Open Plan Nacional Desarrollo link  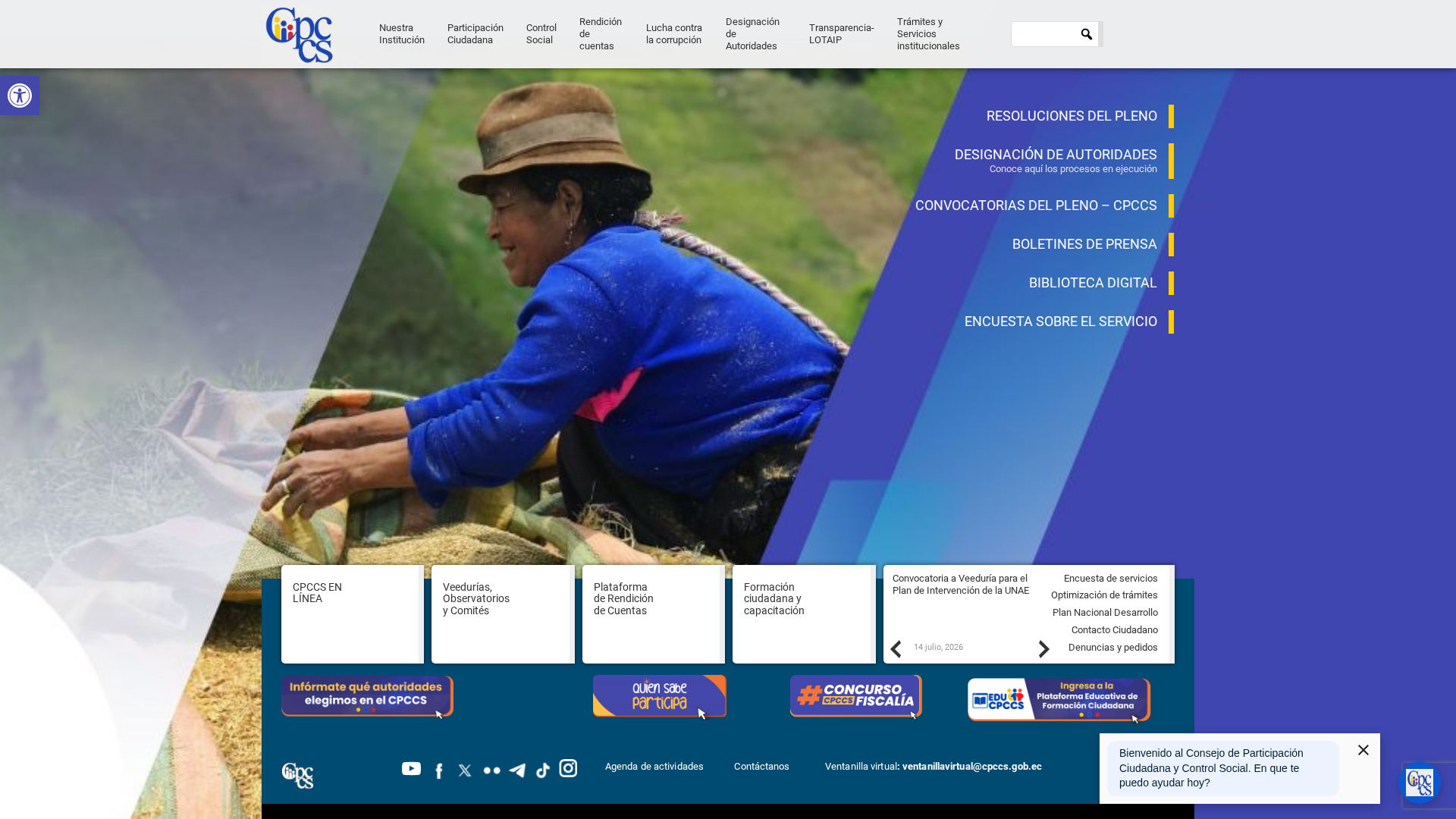click(1105, 613)
